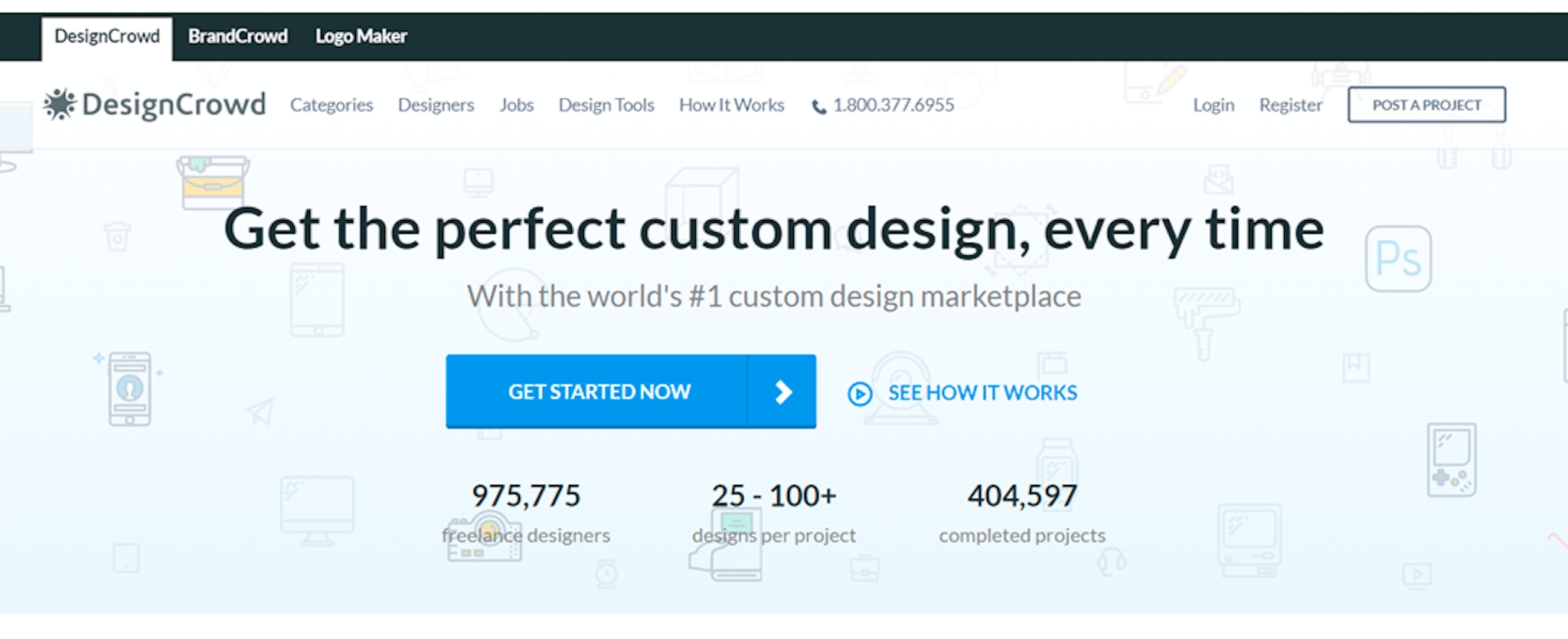Click the Photoshop Ps background icon

1398,259
